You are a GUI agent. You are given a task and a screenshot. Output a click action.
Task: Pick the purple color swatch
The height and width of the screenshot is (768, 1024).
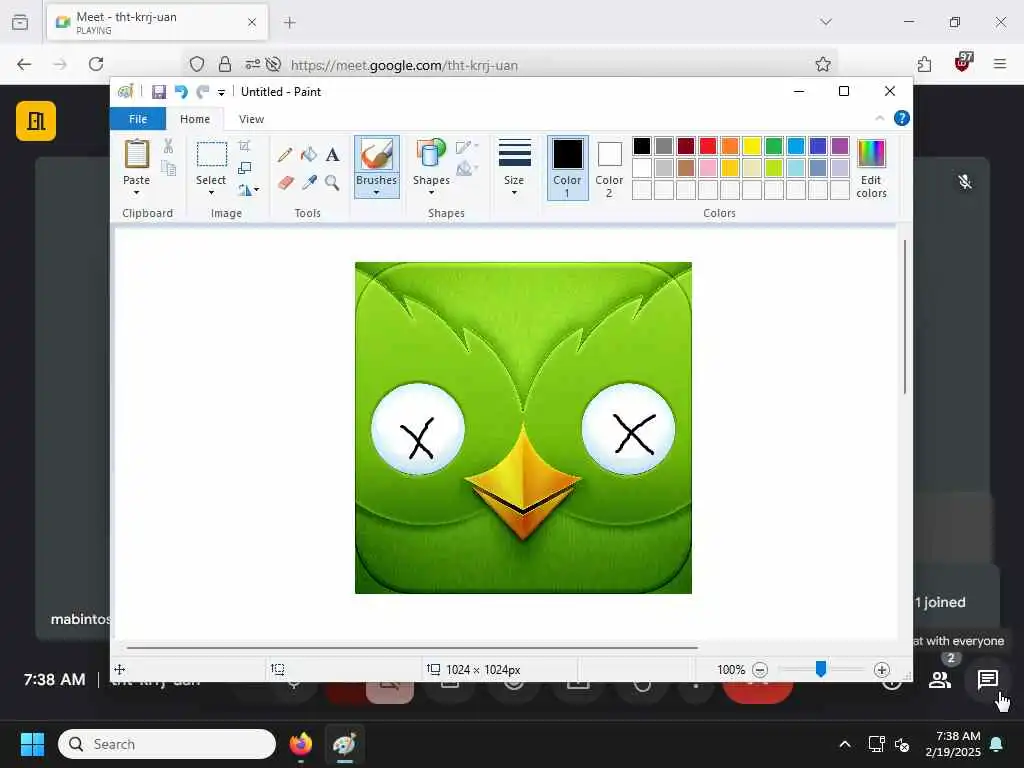click(x=840, y=146)
